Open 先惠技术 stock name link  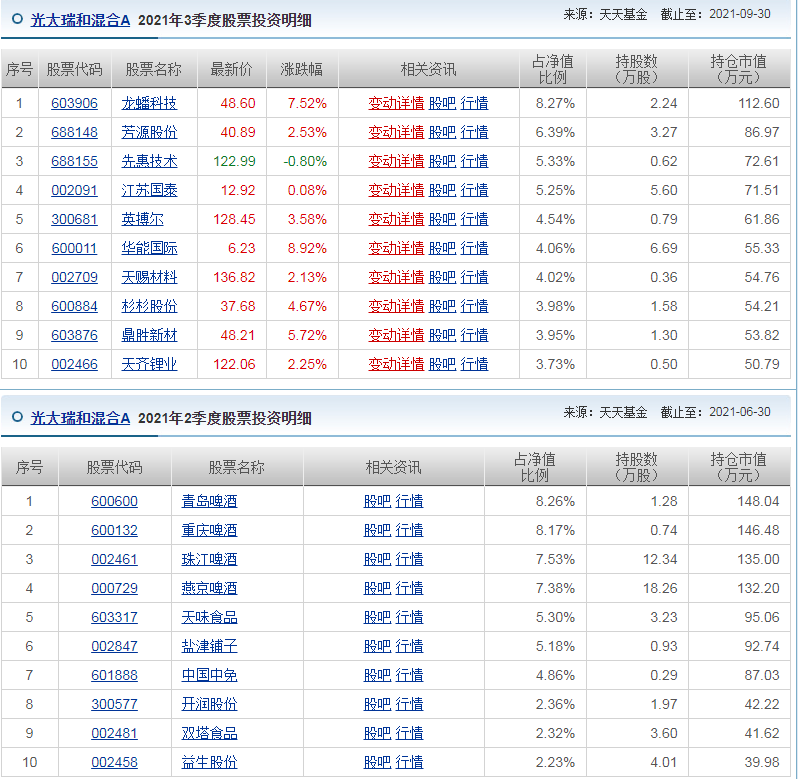pos(149,161)
